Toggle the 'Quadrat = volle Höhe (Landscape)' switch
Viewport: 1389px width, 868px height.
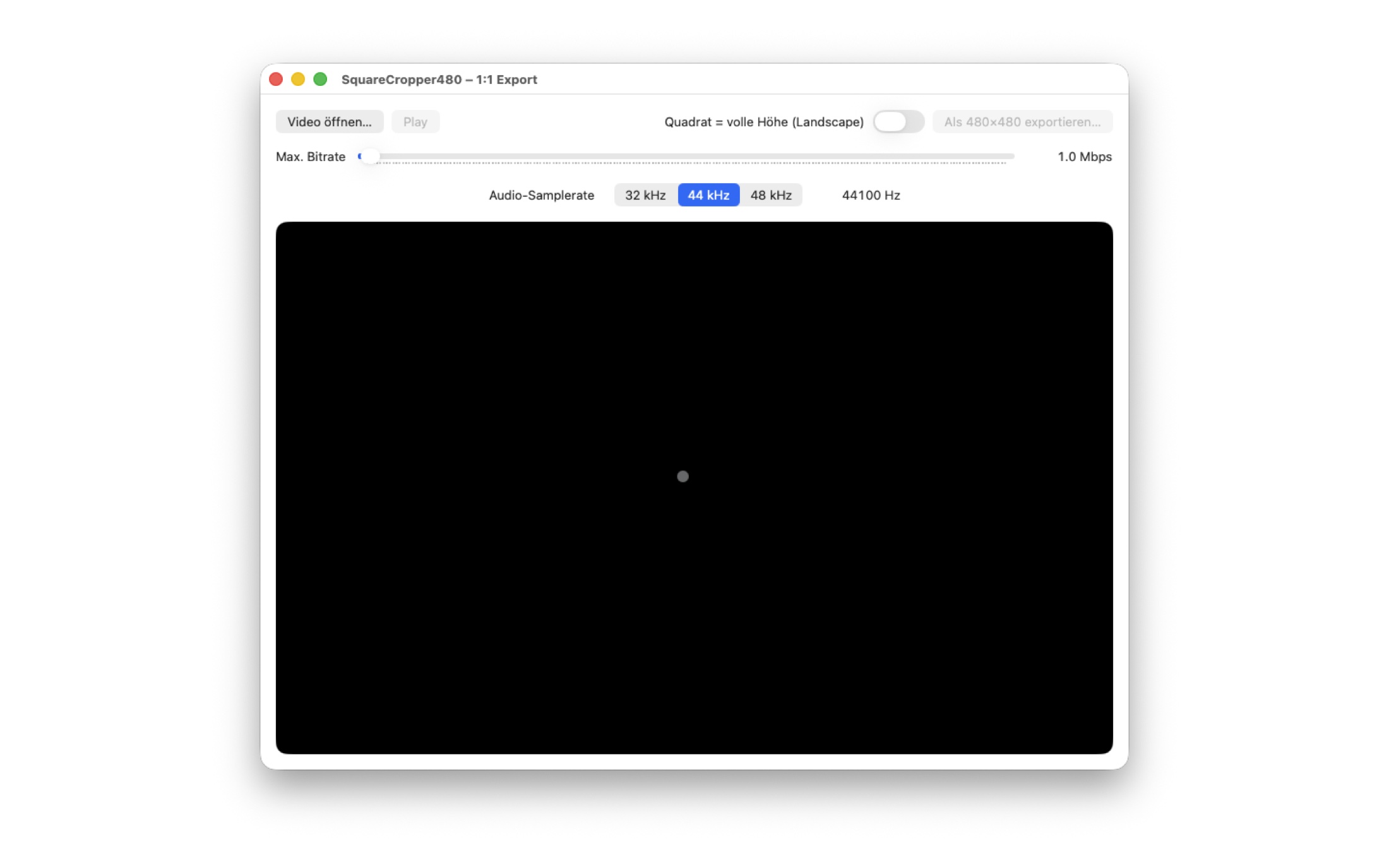point(898,122)
